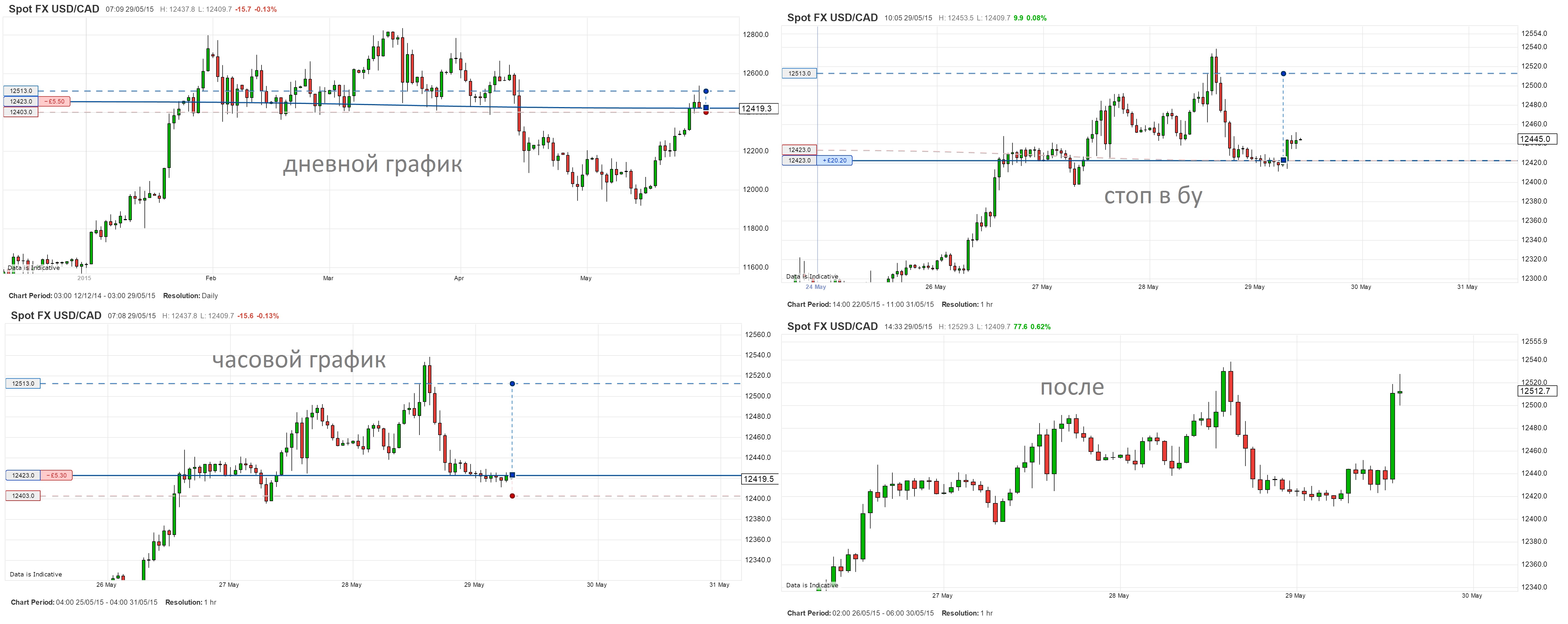
Task: Select the 12423.0 entry label on daily chart
Action: 21,102
